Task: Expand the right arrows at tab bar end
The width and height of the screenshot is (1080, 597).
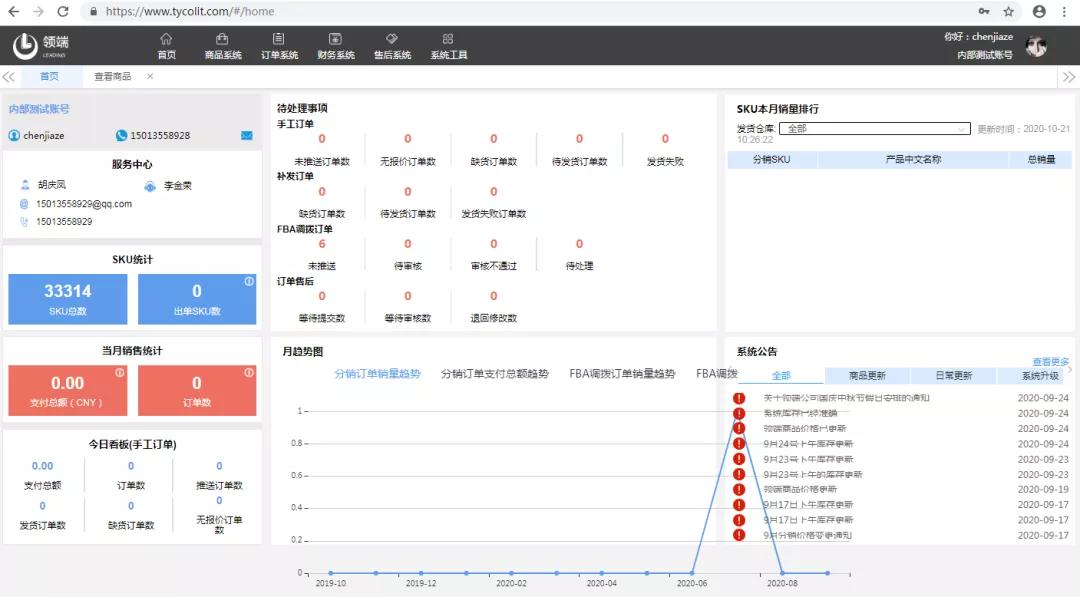Action: pyautogui.click(x=1069, y=75)
